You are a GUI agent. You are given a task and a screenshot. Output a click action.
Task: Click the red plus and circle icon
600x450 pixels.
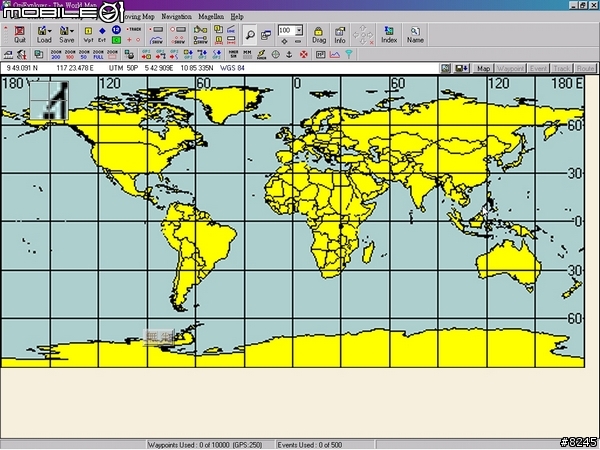coord(134,39)
